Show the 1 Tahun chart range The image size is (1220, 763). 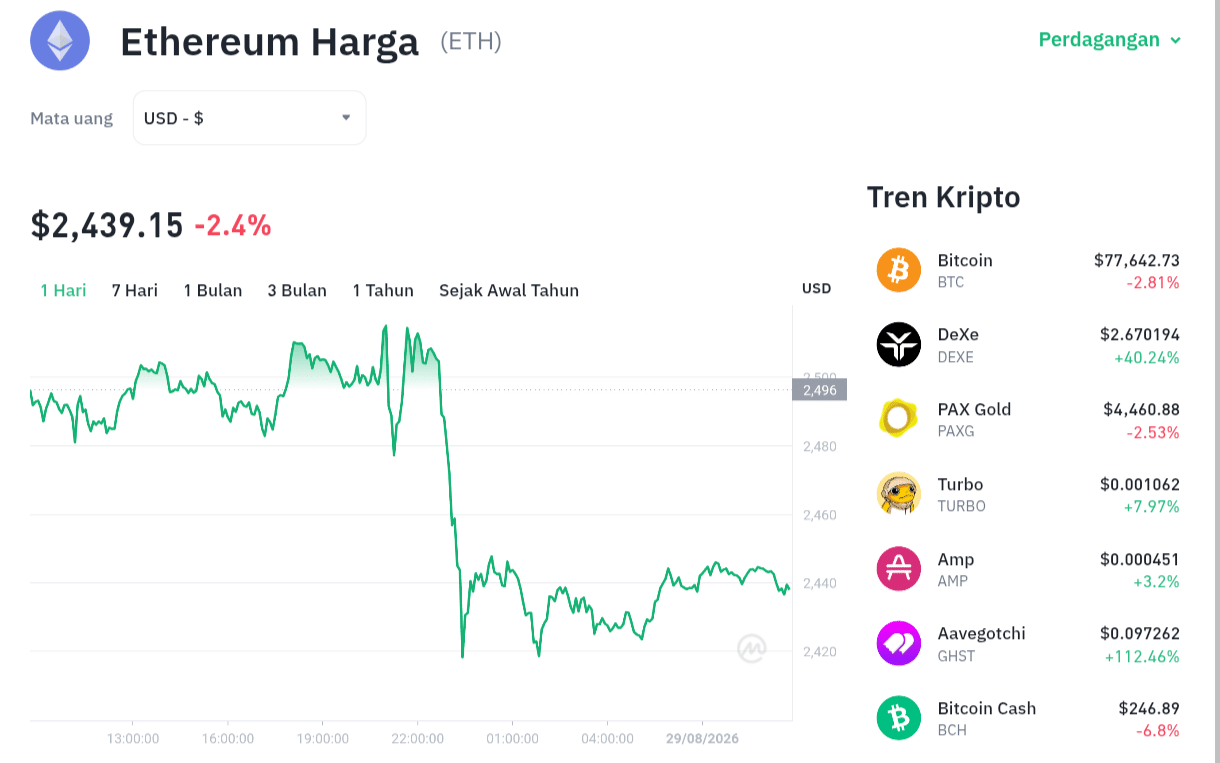pos(383,290)
